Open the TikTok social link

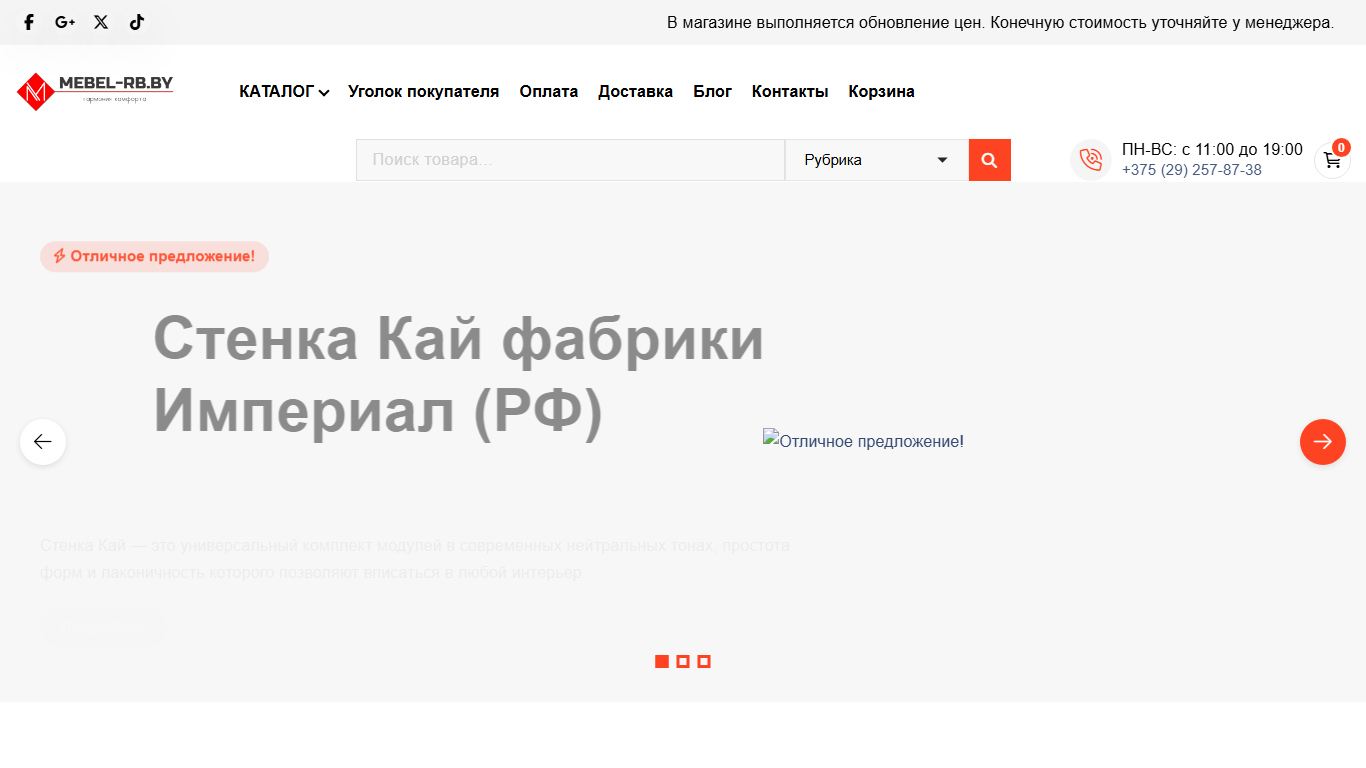pos(137,22)
